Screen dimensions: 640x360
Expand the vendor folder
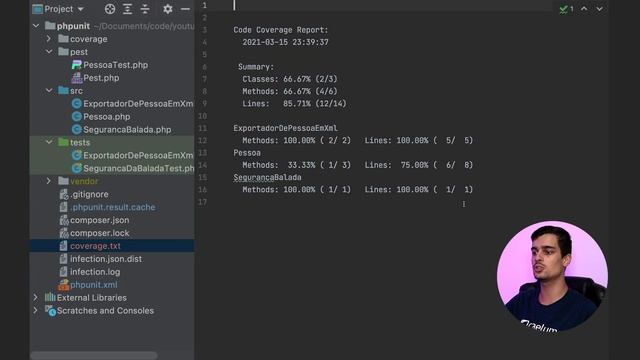coord(49,181)
